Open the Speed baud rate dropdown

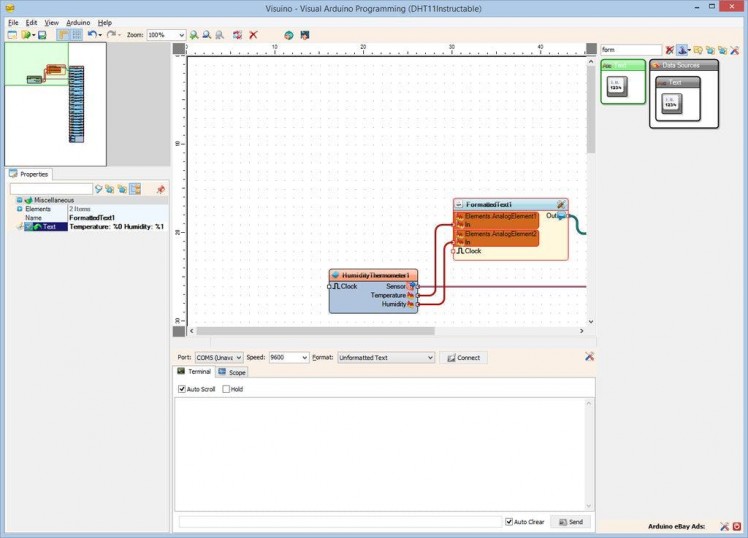[x=303, y=357]
